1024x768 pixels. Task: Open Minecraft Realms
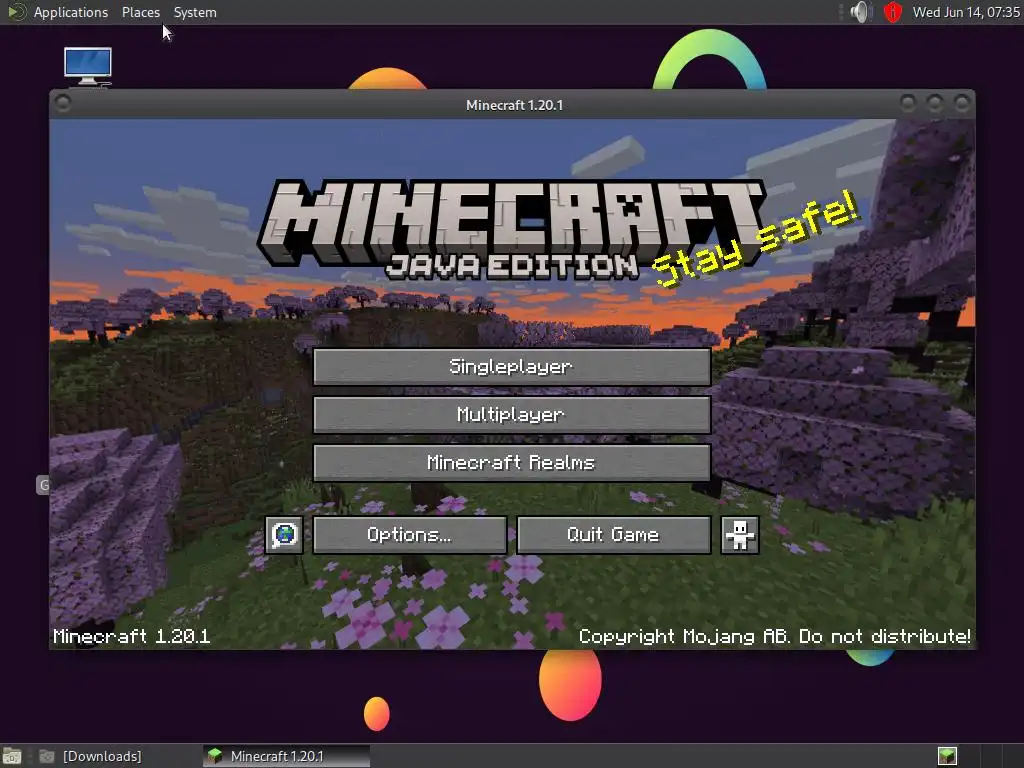[512, 463]
